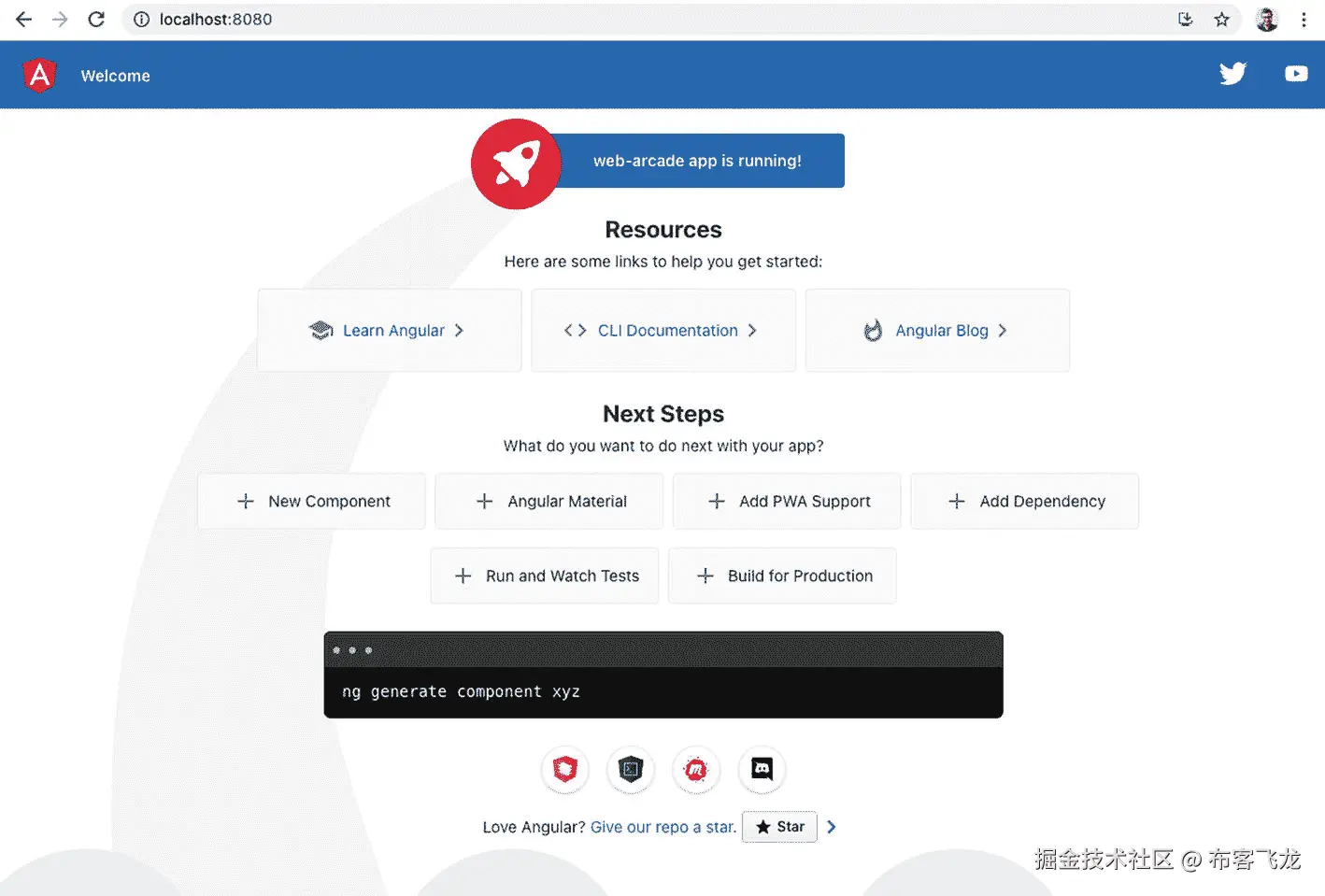Click the install app icon in address bar
1325x896 pixels.
point(1186,19)
